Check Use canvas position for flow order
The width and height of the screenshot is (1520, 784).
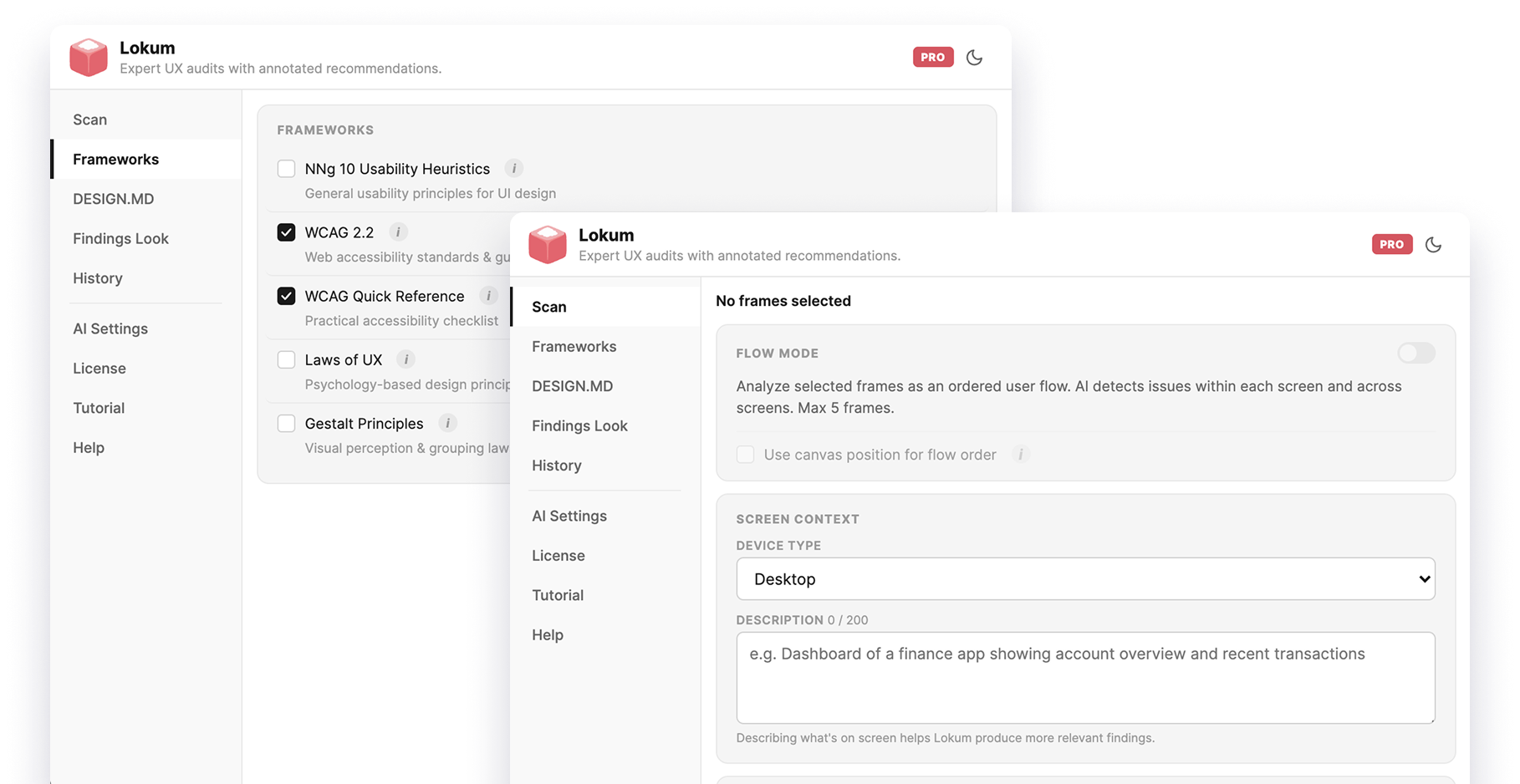[745, 455]
